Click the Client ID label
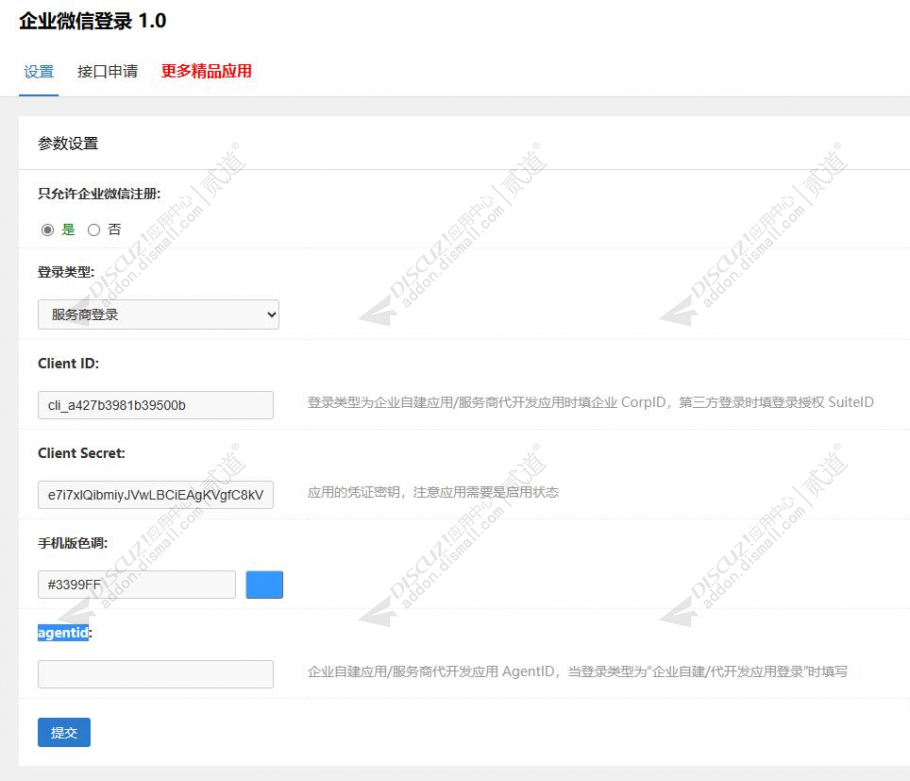 click(x=68, y=363)
